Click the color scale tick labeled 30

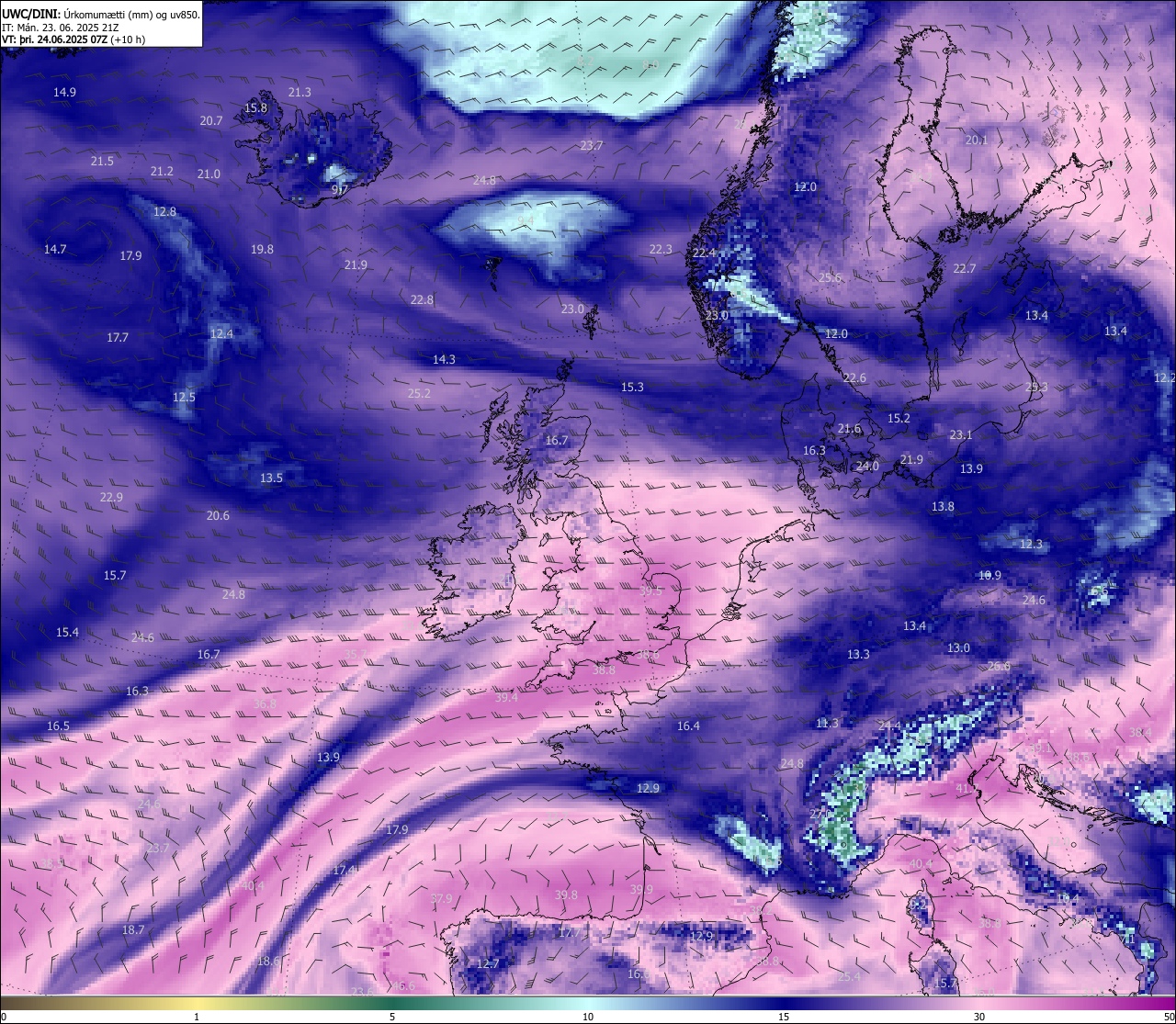click(979, 1017)
